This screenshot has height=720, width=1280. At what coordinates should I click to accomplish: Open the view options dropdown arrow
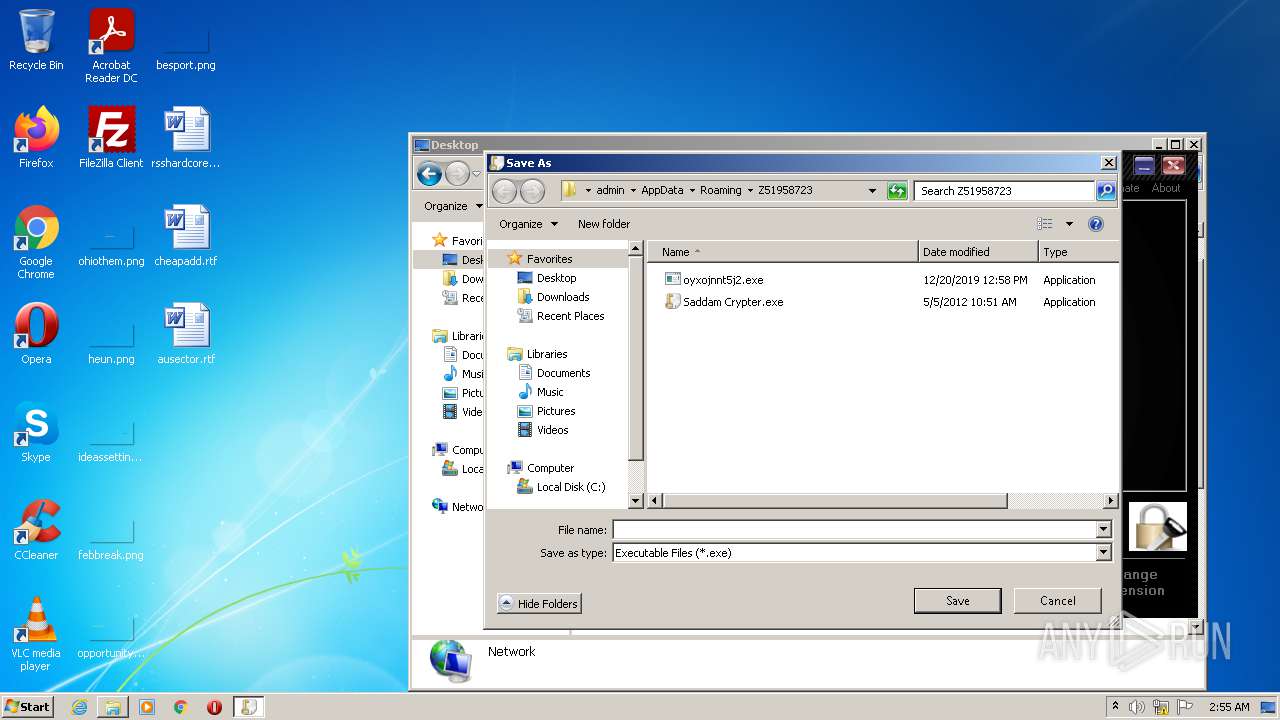(x=1069, y=224)
